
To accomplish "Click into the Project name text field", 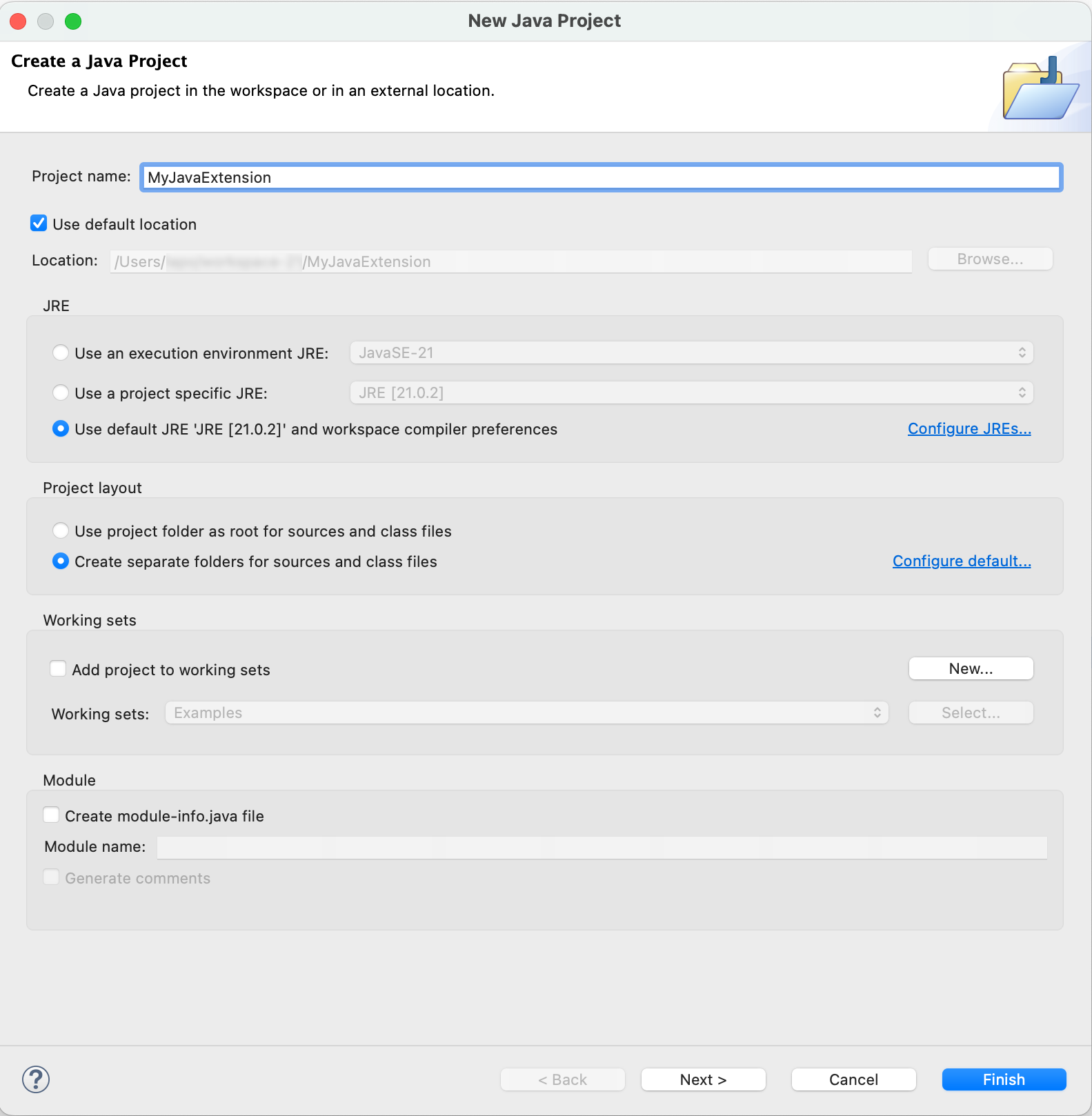I will (600, 178).
